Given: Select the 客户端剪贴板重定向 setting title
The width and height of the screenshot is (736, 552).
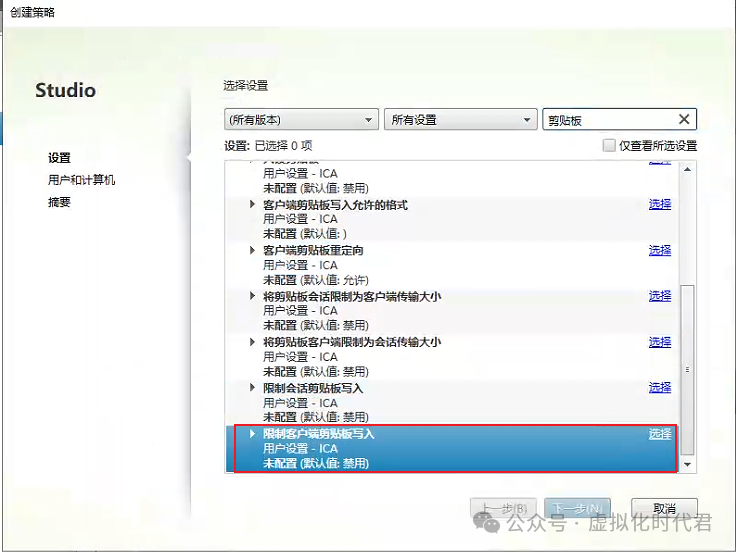Looking at the screenshot, I should [x=313, y=250].
